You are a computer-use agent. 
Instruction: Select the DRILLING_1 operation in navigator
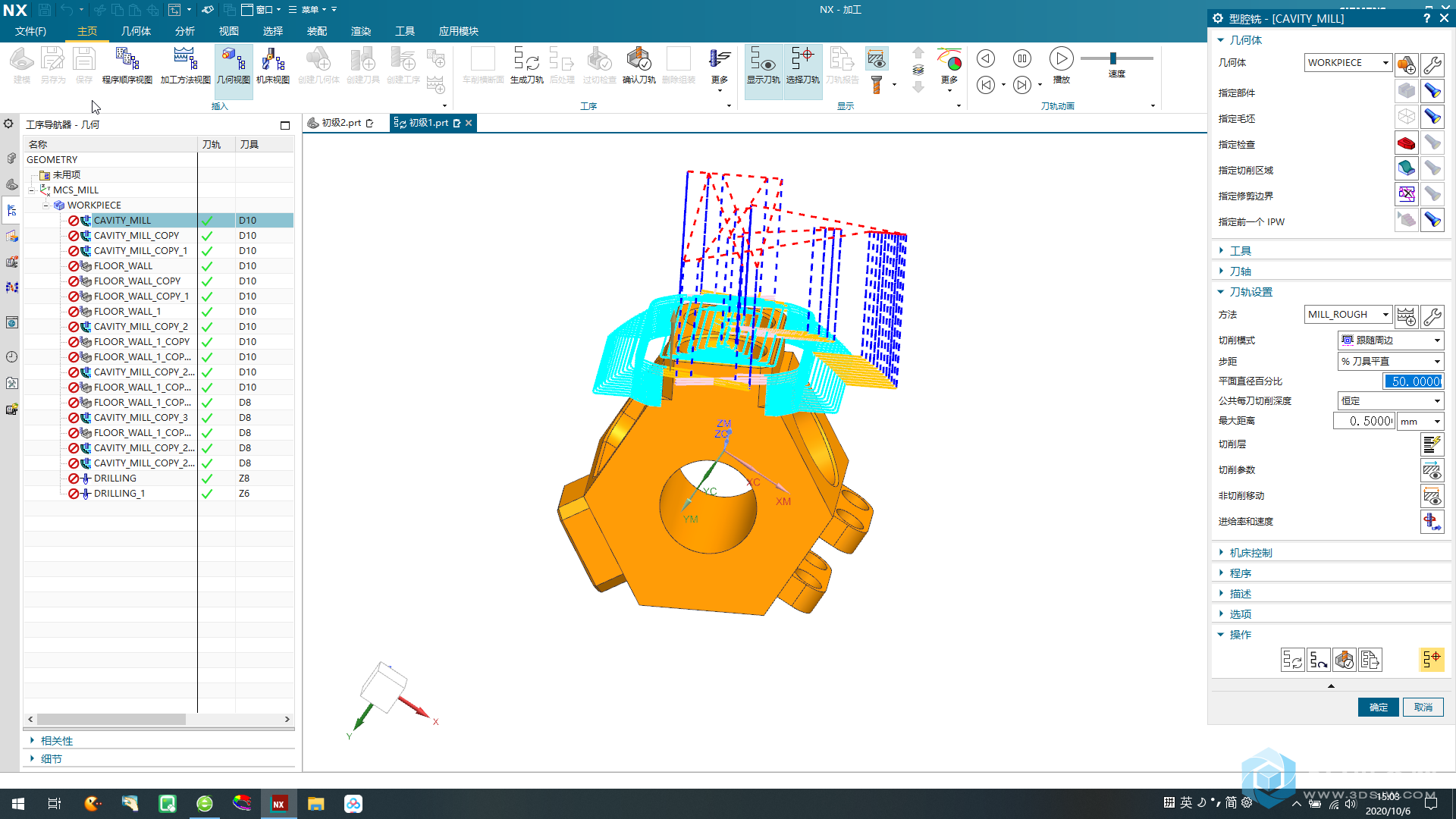tap(119, 494)
